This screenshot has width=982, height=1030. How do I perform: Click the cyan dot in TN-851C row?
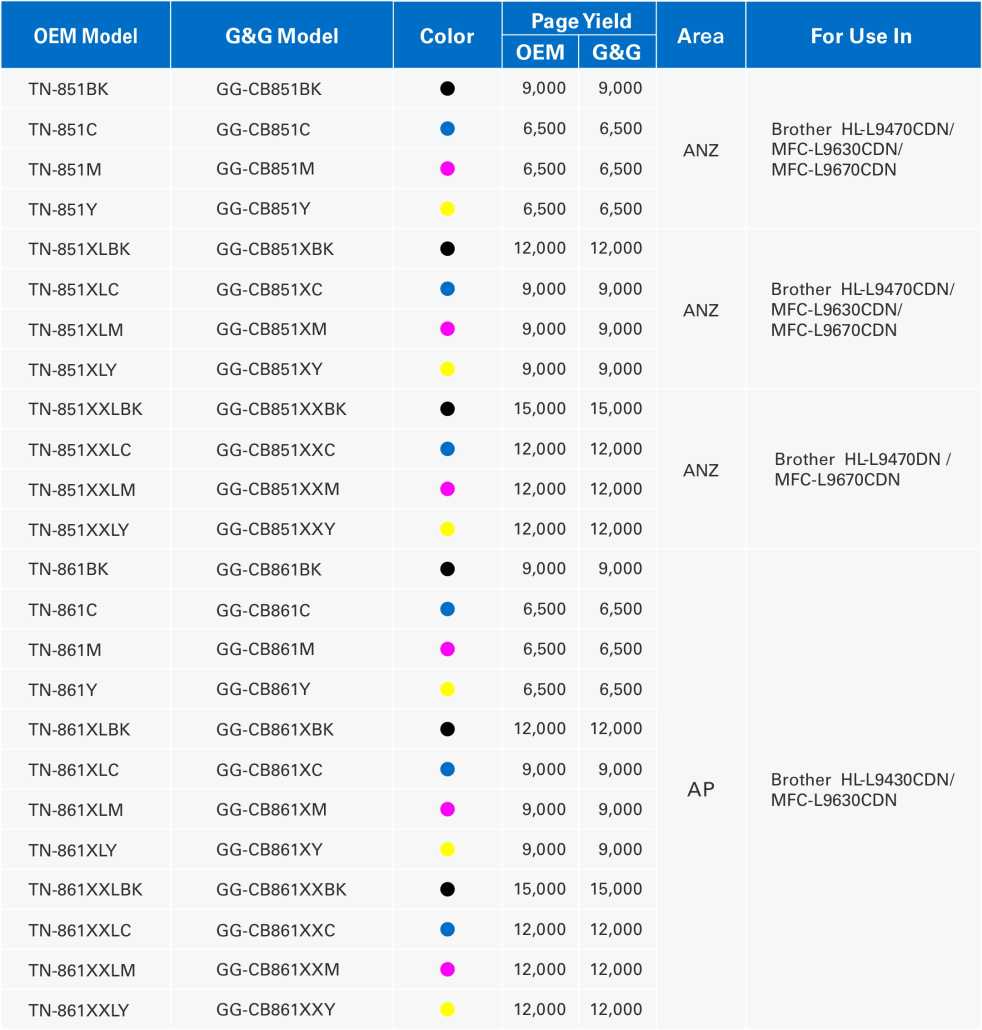coord(447,129)
